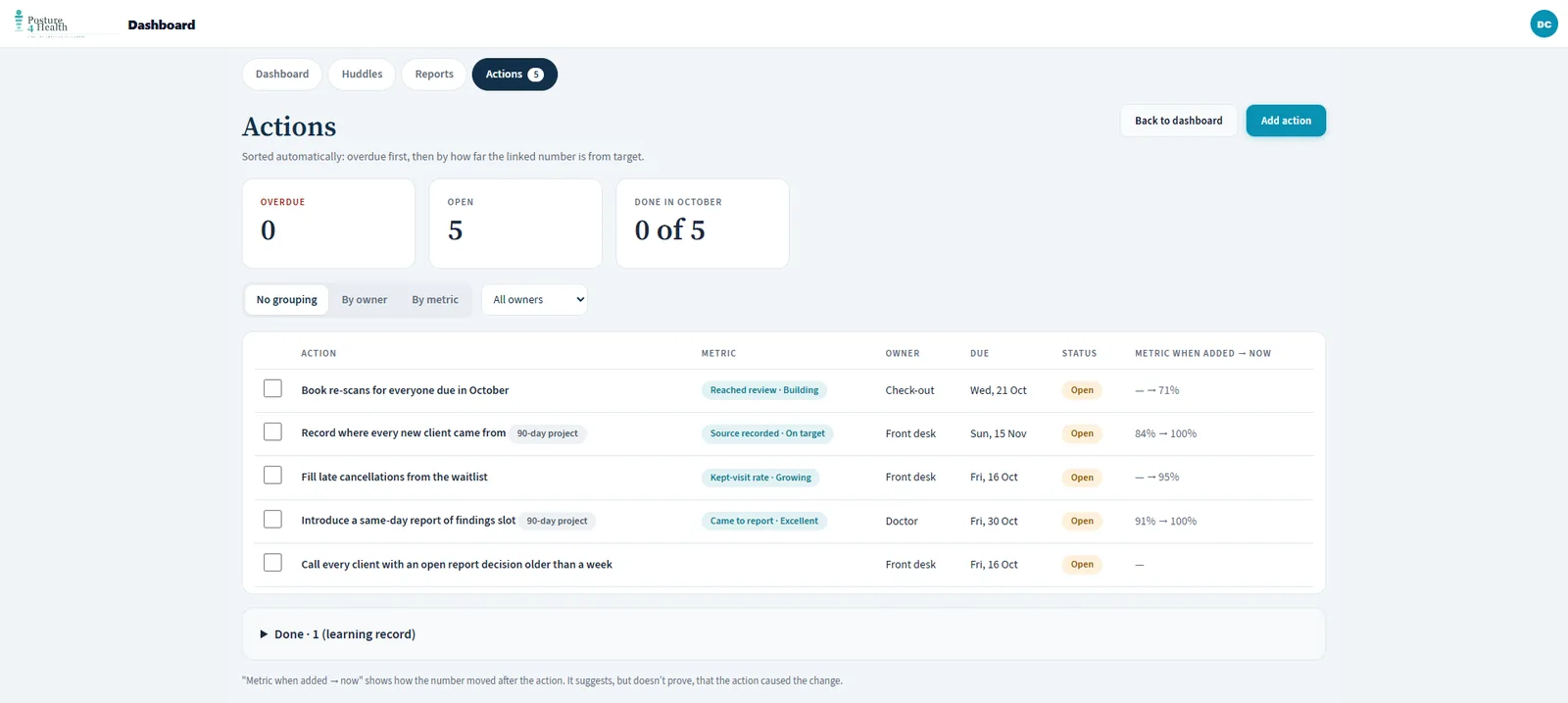This screenshot has width=1568, height=703.
Task: Click the 'Fri, 30 Oct' due date
Action: point(994,521)
